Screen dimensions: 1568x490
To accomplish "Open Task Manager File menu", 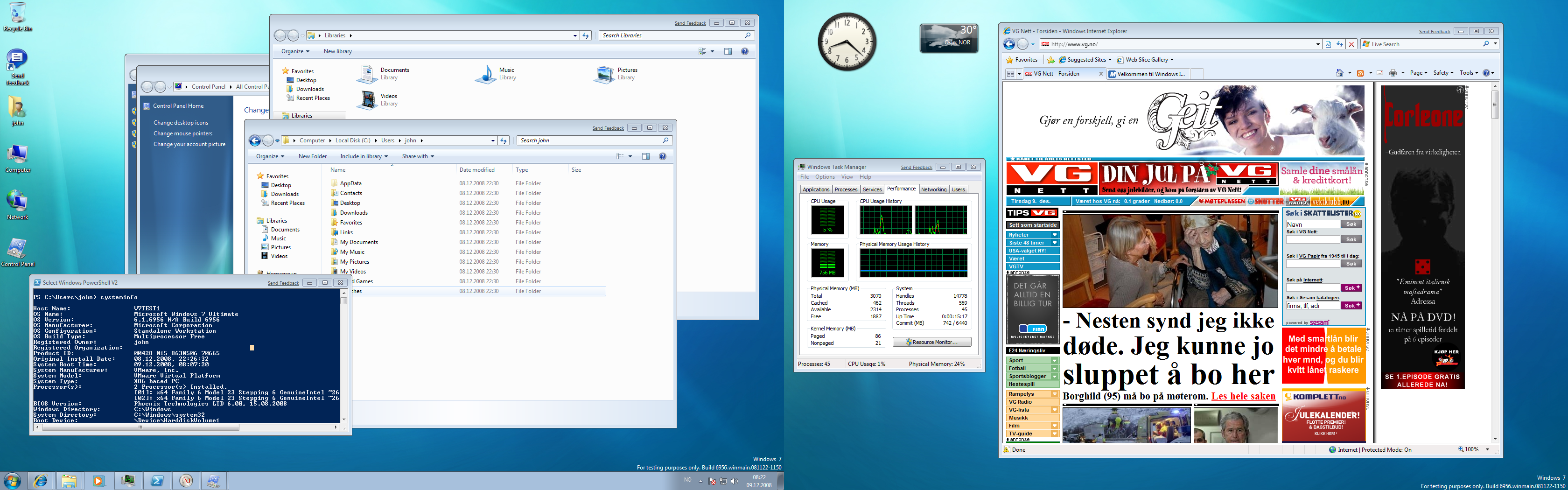I will 805,177.
